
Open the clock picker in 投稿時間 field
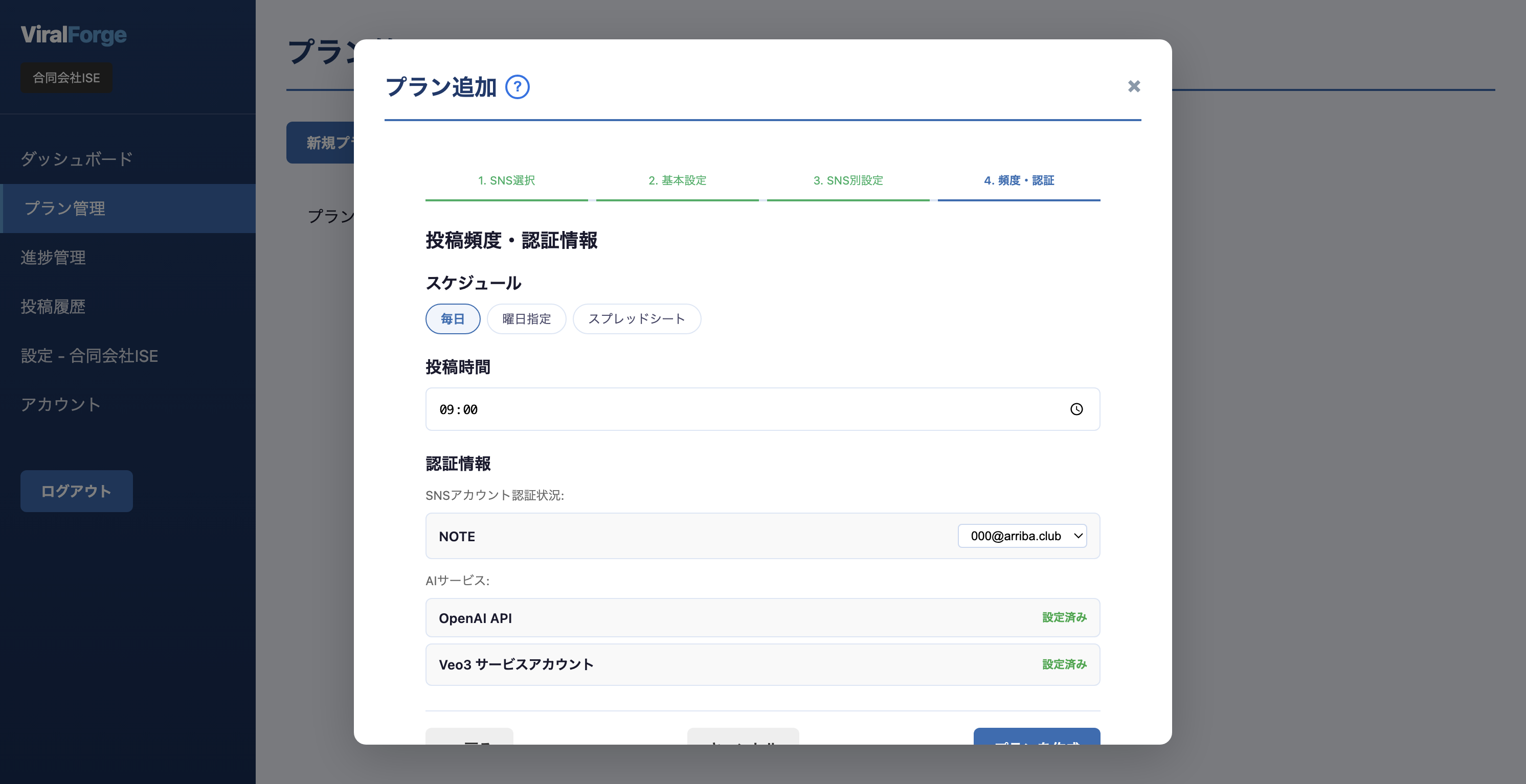tap(1076, 408)
